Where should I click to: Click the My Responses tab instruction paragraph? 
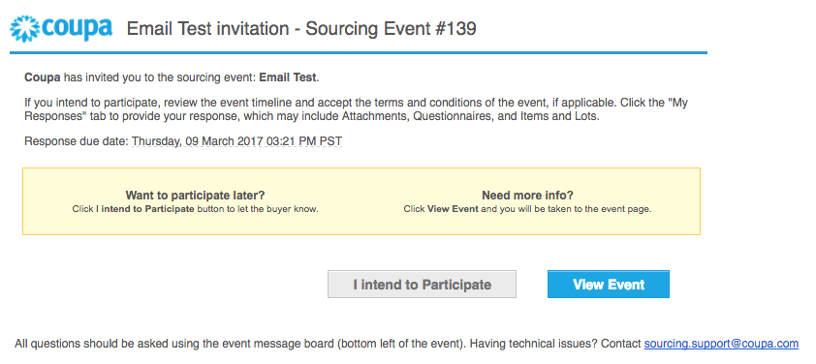point(356,109)
